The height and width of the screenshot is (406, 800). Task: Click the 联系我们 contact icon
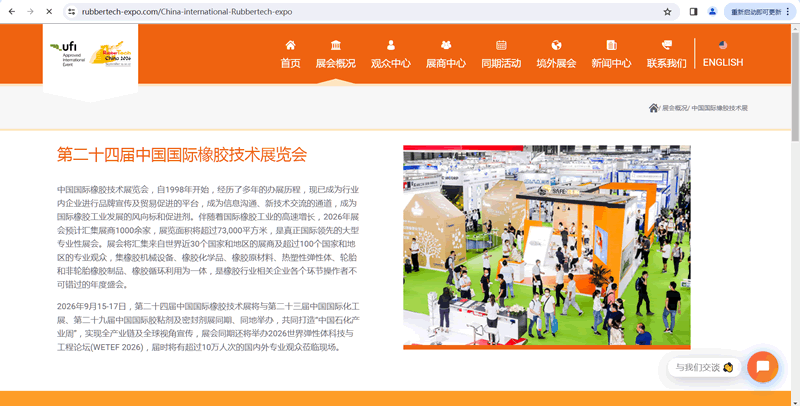pyautogui.click(x=666, y=45)
